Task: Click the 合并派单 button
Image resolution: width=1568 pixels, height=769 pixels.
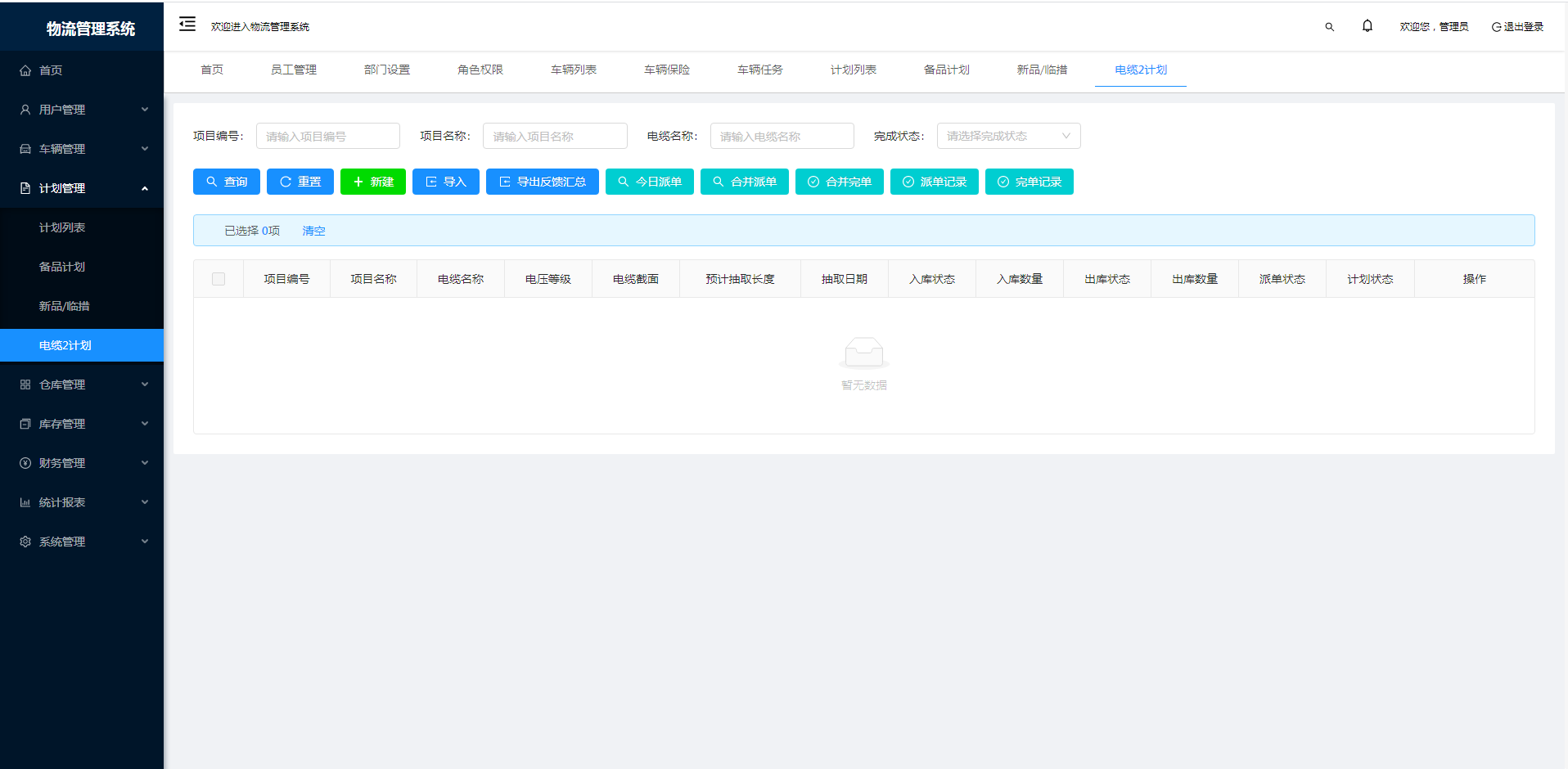Action: (x=745, y=182)
